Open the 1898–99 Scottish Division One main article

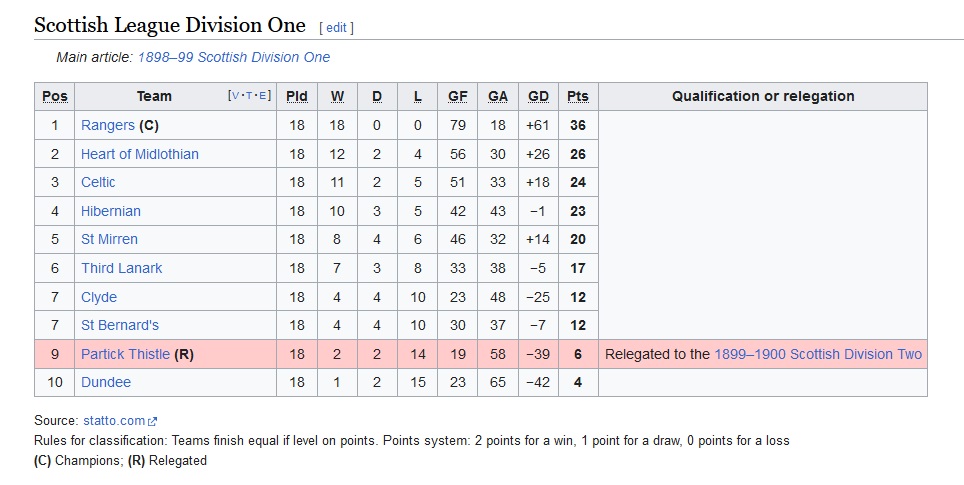point(234,57)
